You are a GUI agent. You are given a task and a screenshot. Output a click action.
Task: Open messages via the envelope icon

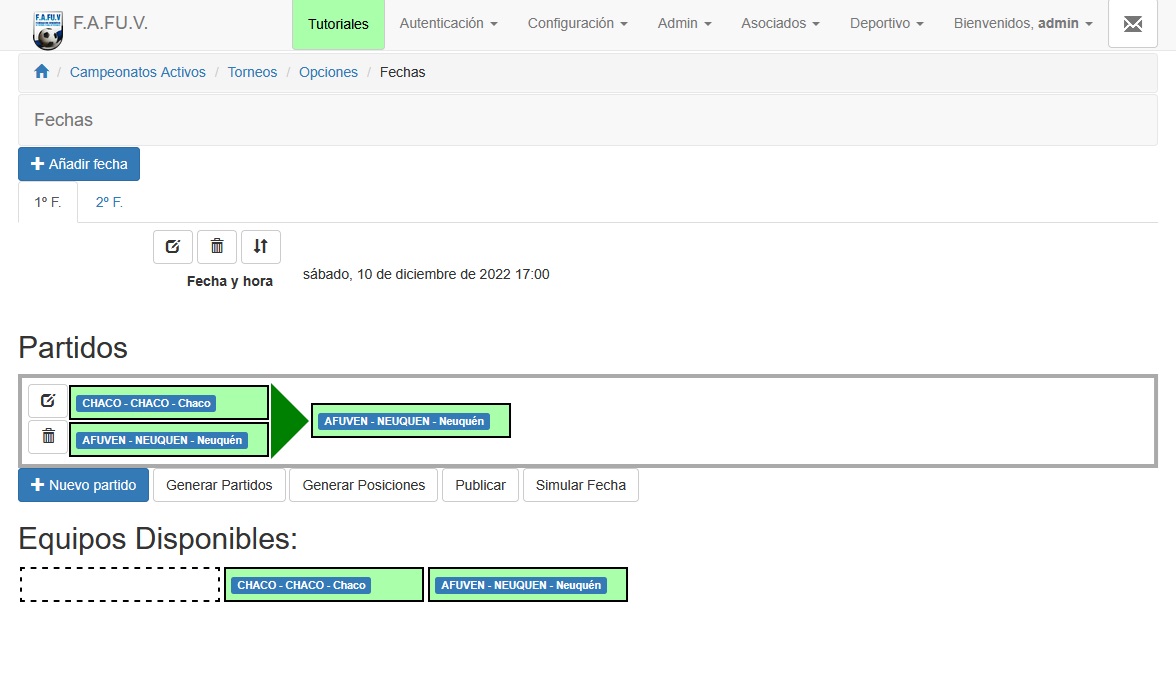point(1132,25)
